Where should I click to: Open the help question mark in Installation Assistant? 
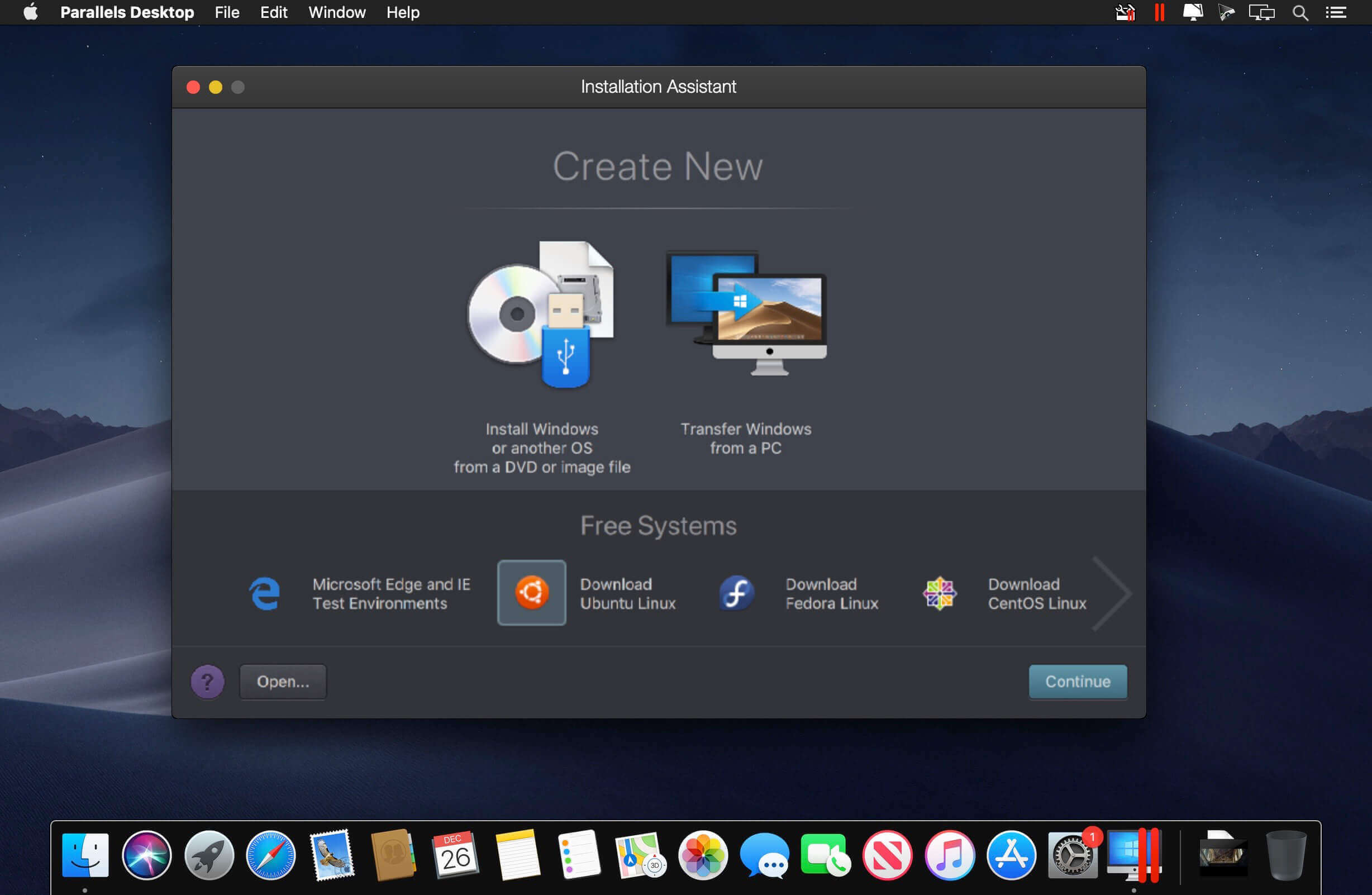point(207,682)
